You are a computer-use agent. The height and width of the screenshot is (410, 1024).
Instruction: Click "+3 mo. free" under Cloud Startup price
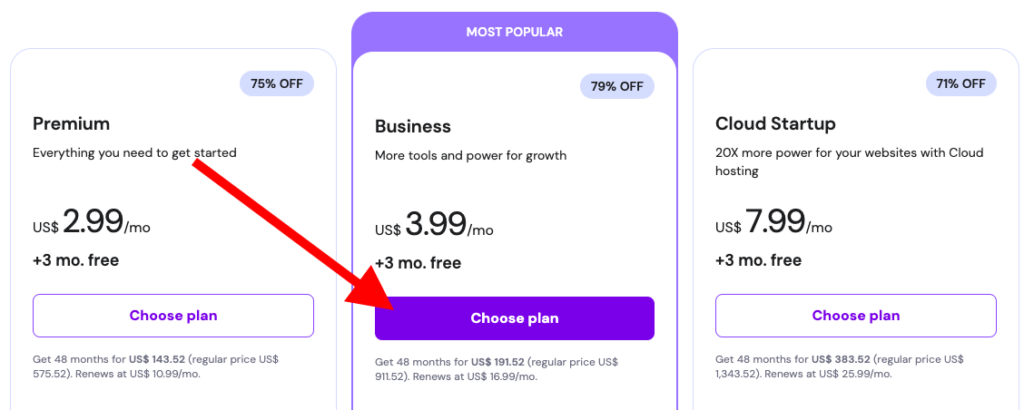[758, 260]
